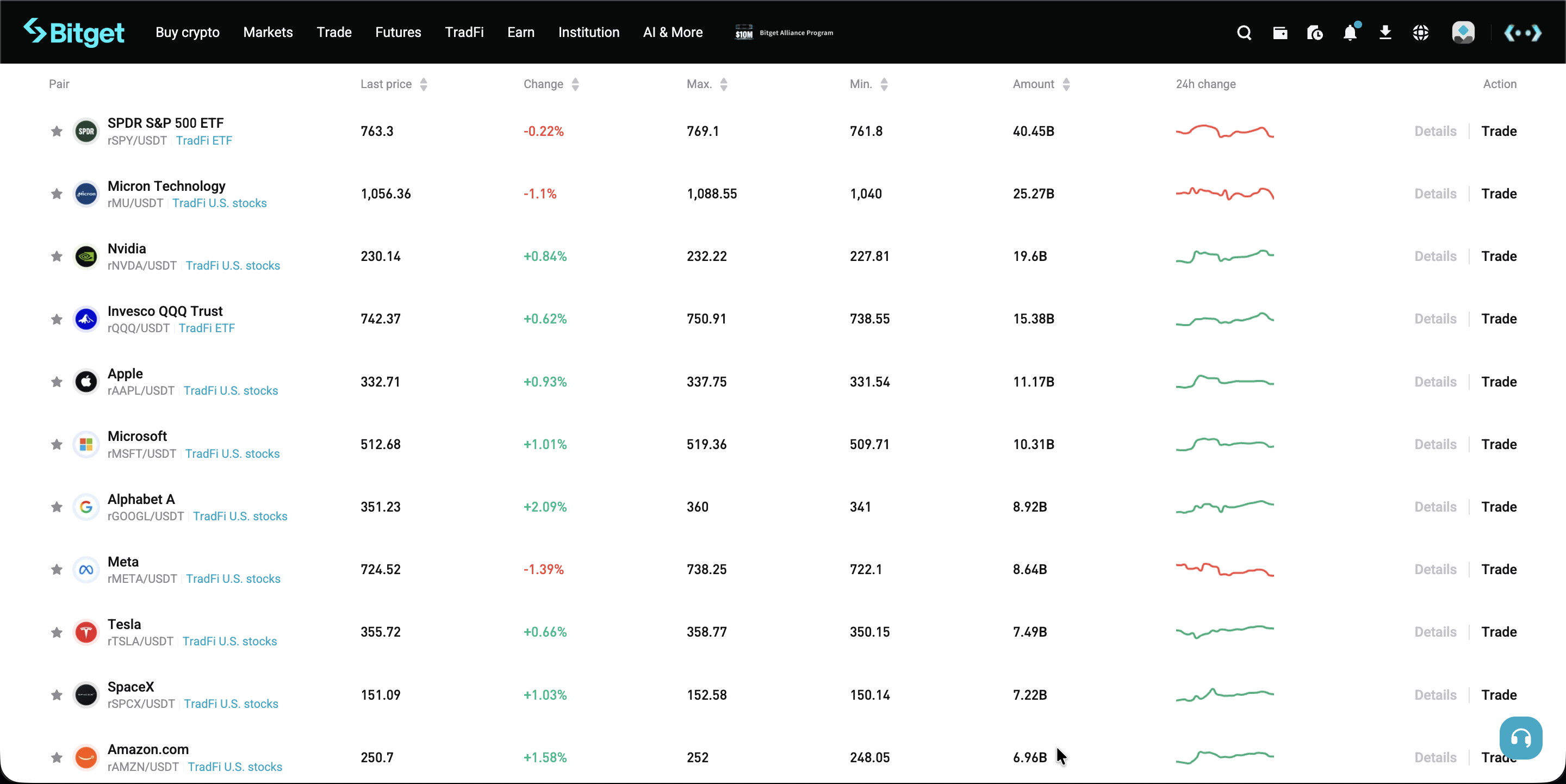Open the user profile avatar
Viewport: 1566px width, 784px height.
point(1463,33)
